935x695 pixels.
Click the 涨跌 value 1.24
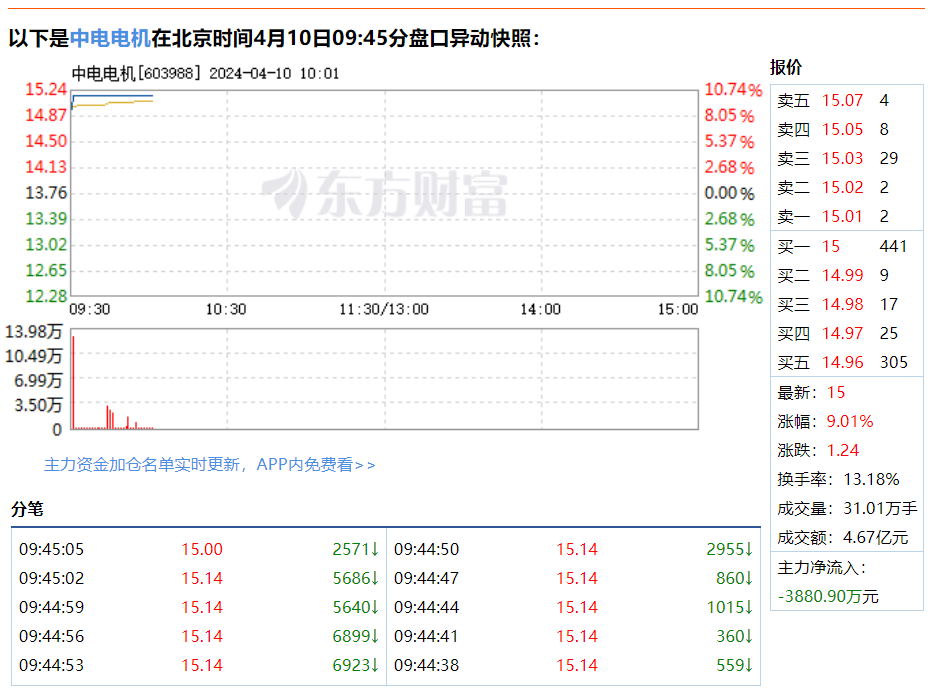point(843,450)
